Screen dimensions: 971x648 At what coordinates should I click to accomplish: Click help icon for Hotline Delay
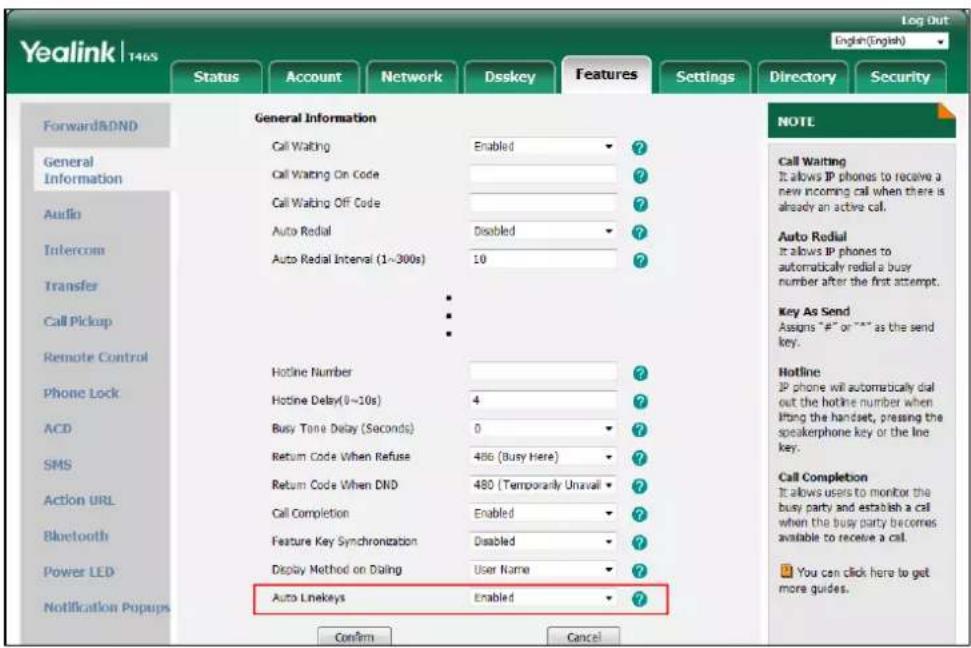coord(640,401)
